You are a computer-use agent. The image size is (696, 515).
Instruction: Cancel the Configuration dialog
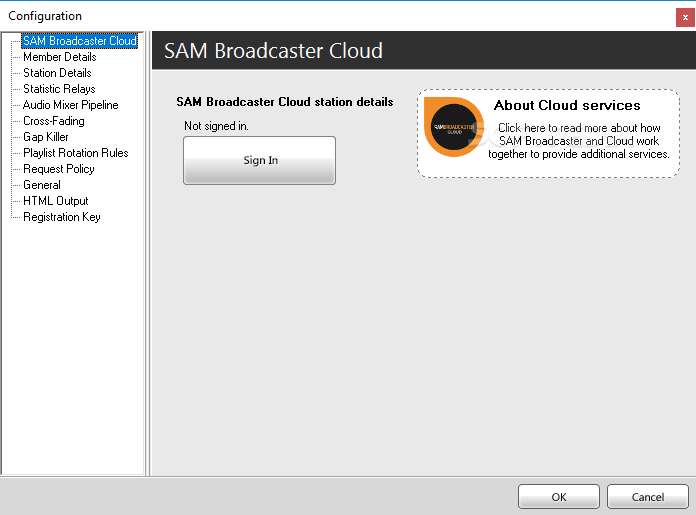coord(648,497)
